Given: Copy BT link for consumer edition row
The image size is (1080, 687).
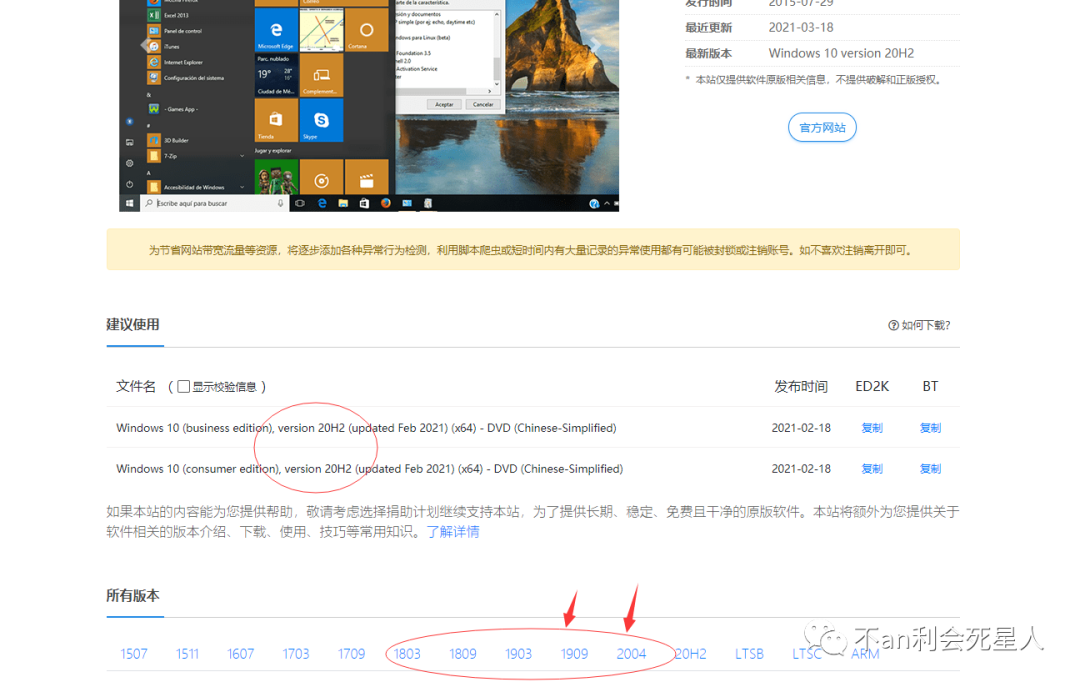Looking at the screenshot, I should [930, 469].
